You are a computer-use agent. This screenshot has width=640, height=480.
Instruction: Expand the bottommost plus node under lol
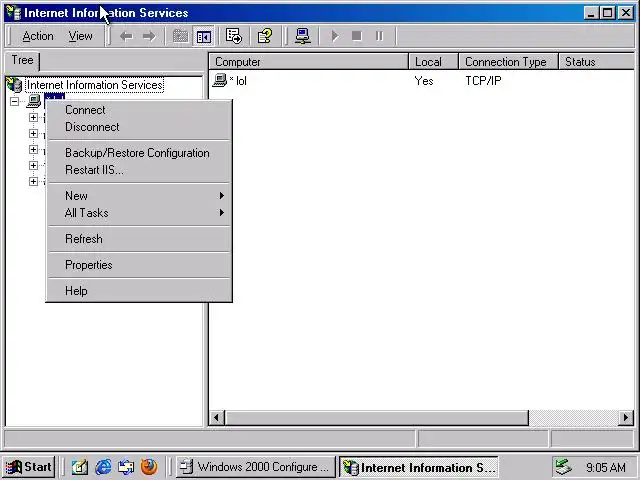33,181
